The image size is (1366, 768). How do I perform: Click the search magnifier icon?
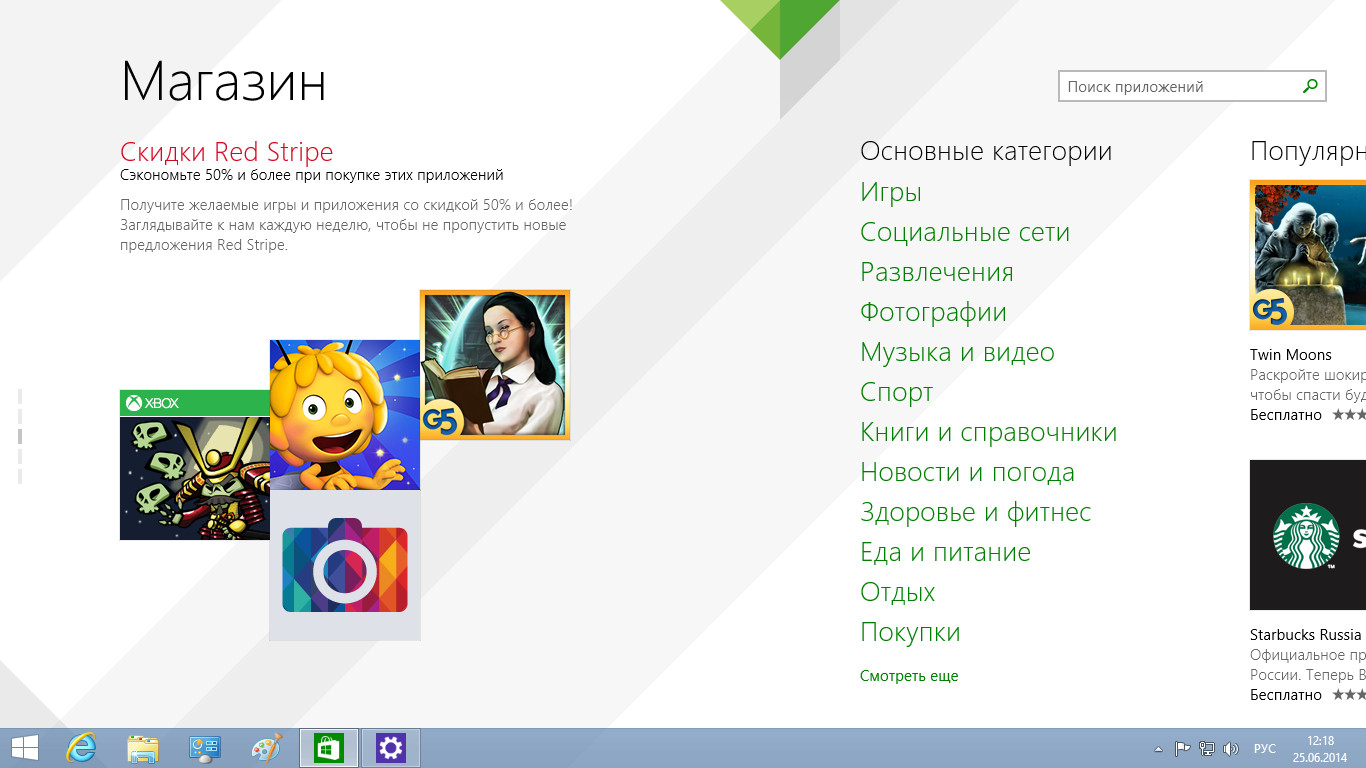tap(1310, 87)
